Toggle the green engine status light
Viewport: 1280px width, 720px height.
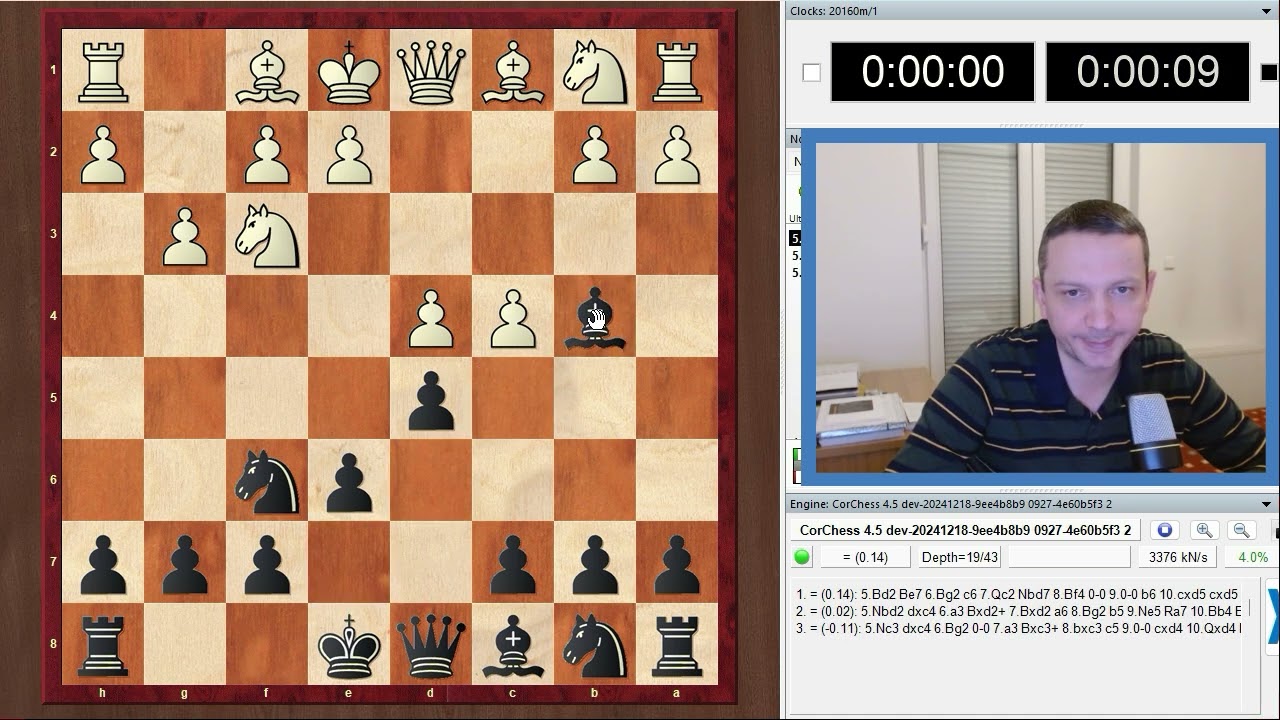click(801, 557)
